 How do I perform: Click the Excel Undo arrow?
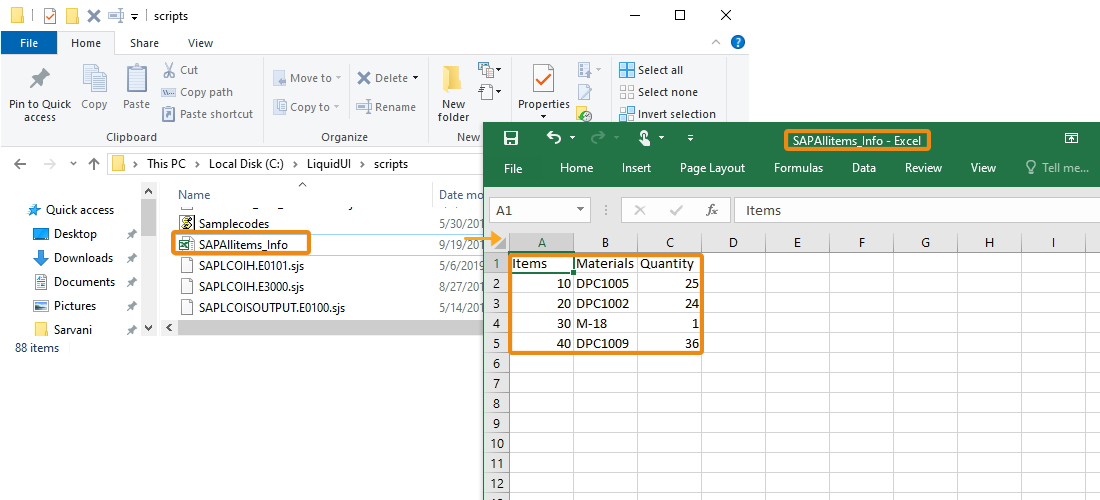(554, 137)
